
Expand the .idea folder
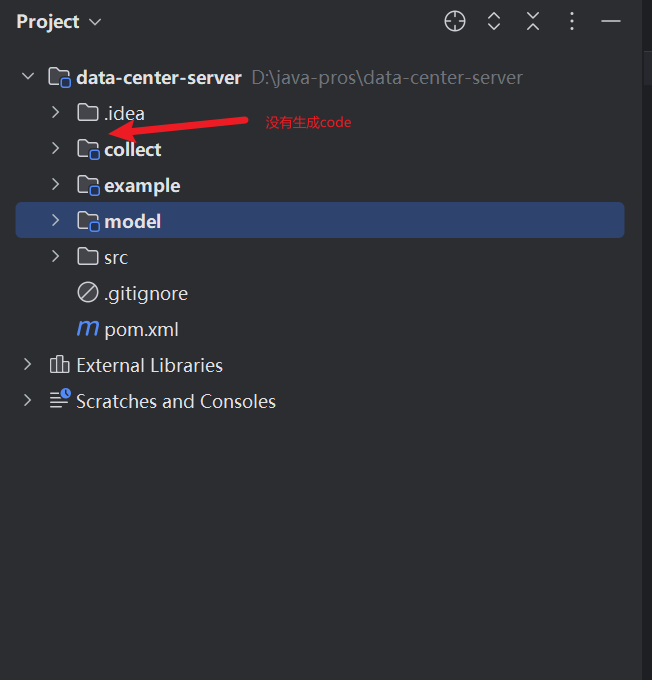(55, 113)
